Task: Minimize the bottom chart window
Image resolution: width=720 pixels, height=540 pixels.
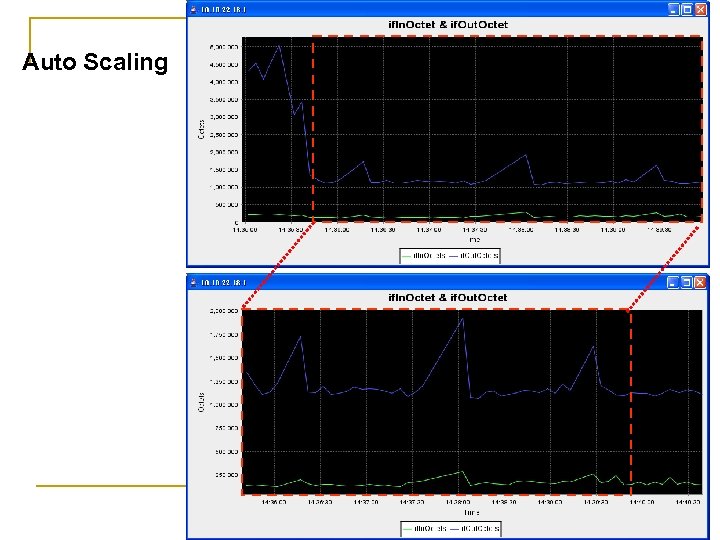Action: click(x=673, y=282)
